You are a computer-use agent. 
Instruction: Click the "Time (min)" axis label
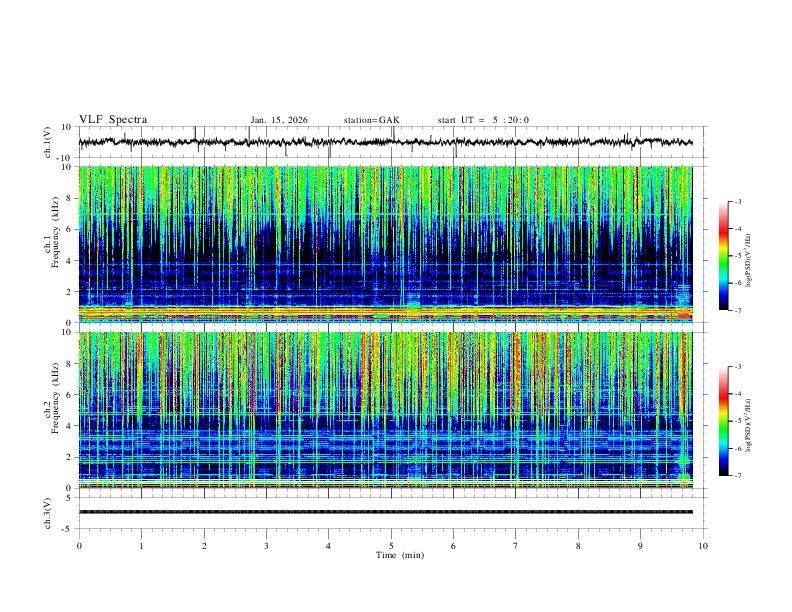(x=400, y=555)
